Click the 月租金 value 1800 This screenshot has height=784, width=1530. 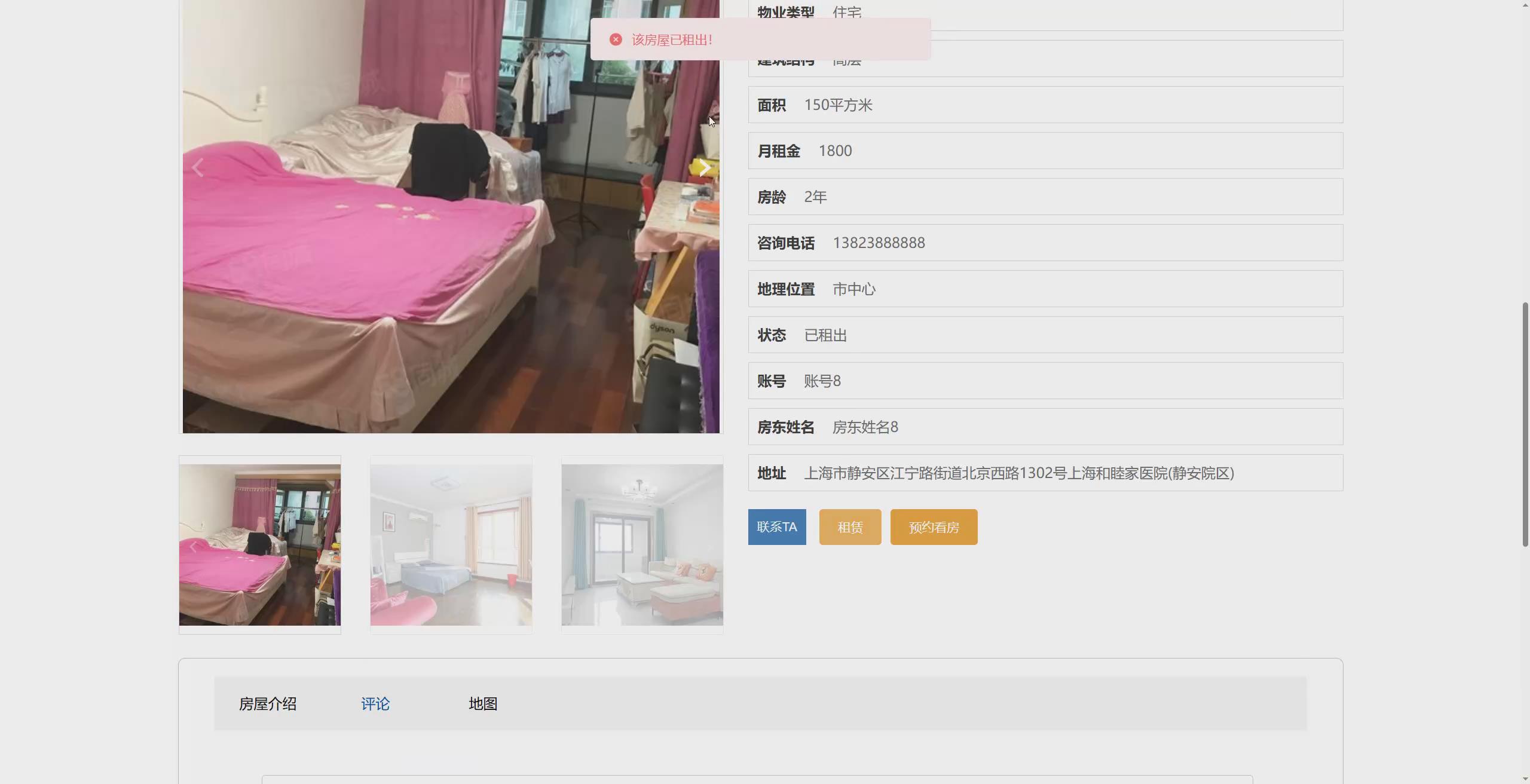pos(835,151)
